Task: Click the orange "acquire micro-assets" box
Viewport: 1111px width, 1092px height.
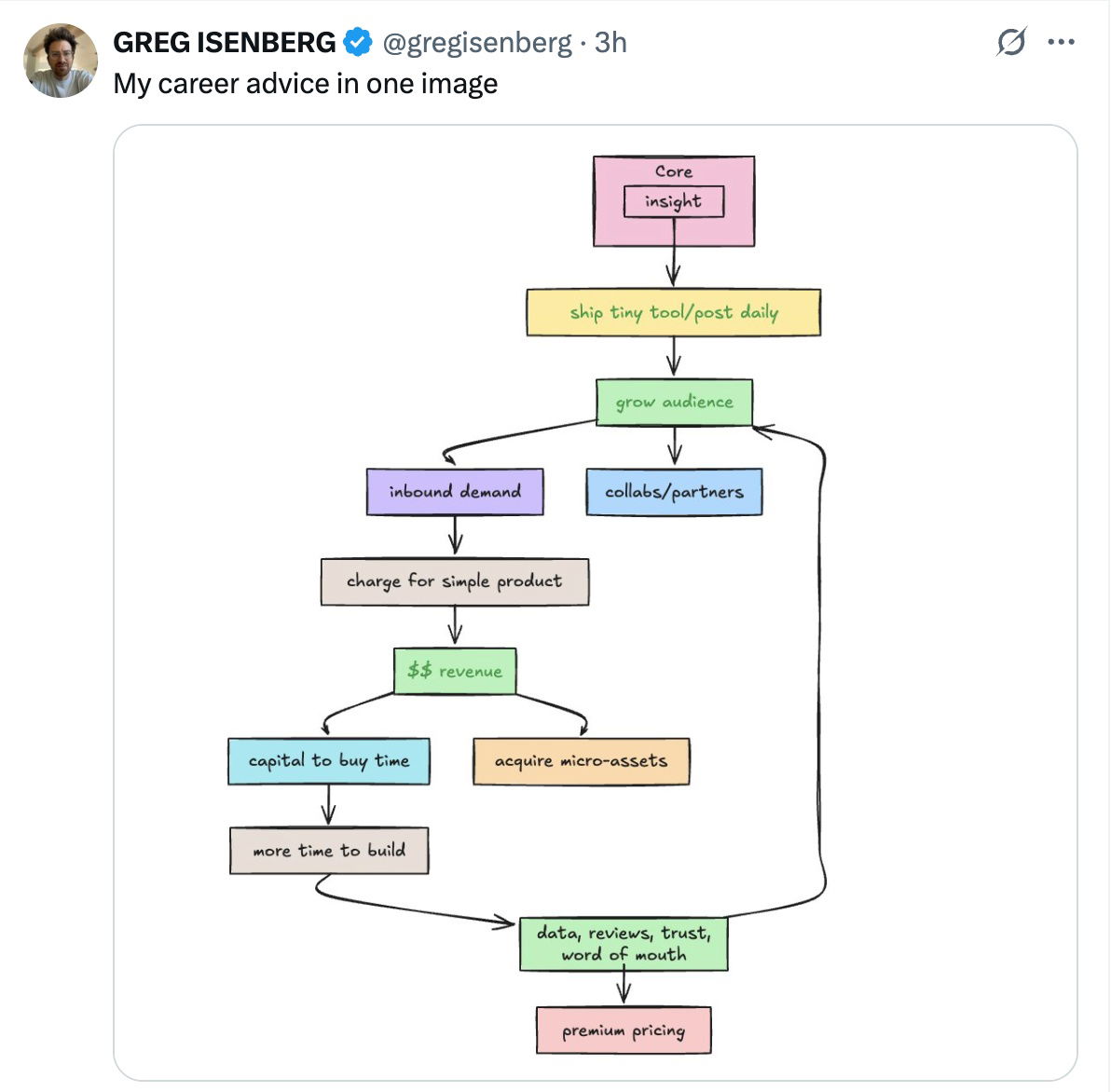Action: [581, 761]
